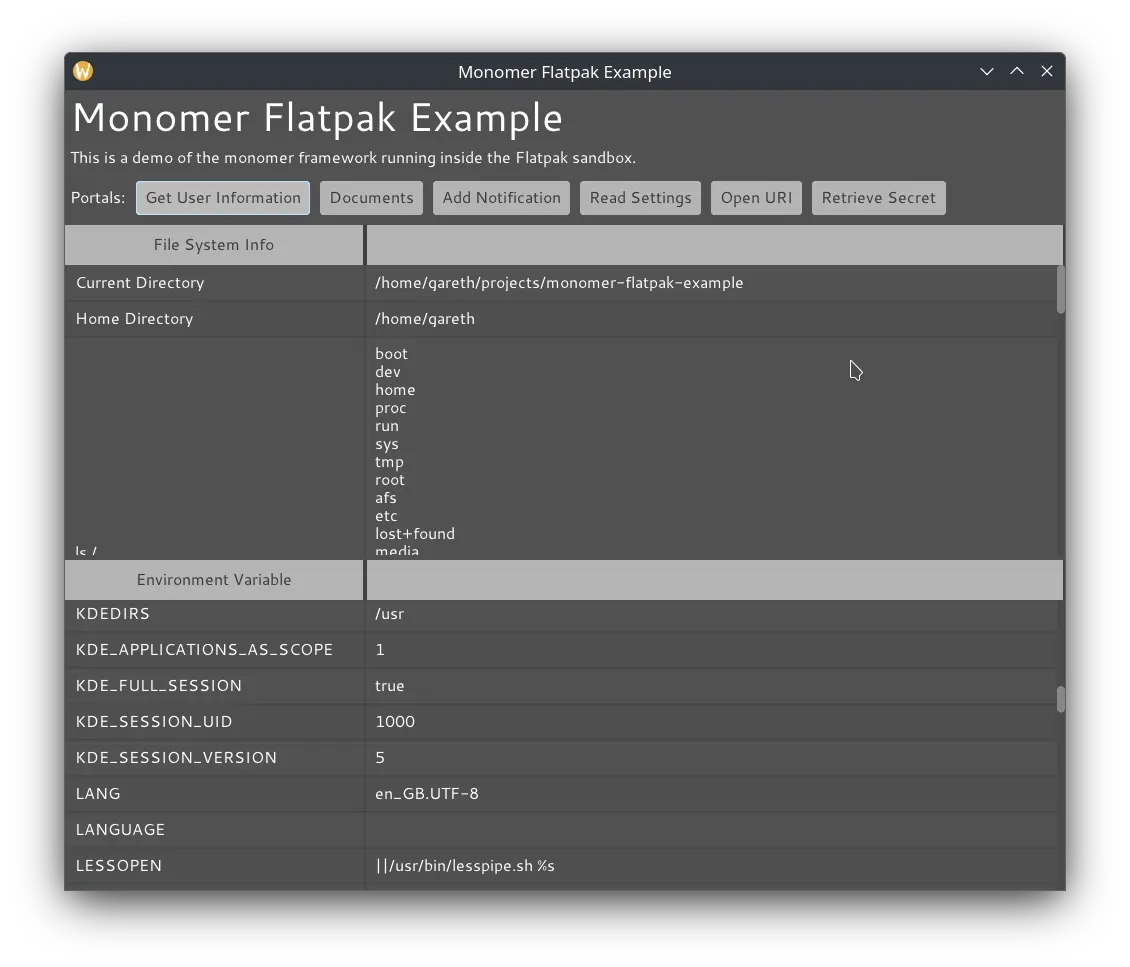The height and width of the screenshot is (967, 1130).
Task: Select the Read Settings portal button
Action: tap(640, 197)
